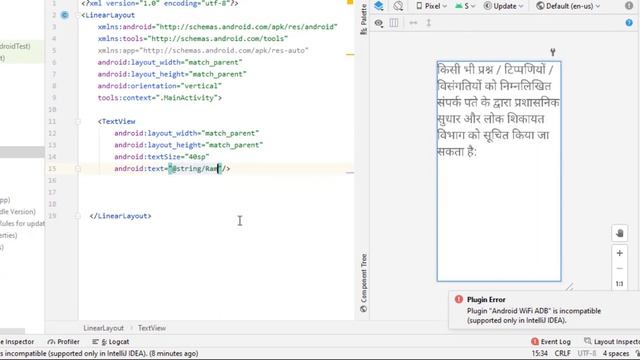Screen dimensions: 640x360
Task: Open the Logcat tool window
Action: (x=111, y=342)
